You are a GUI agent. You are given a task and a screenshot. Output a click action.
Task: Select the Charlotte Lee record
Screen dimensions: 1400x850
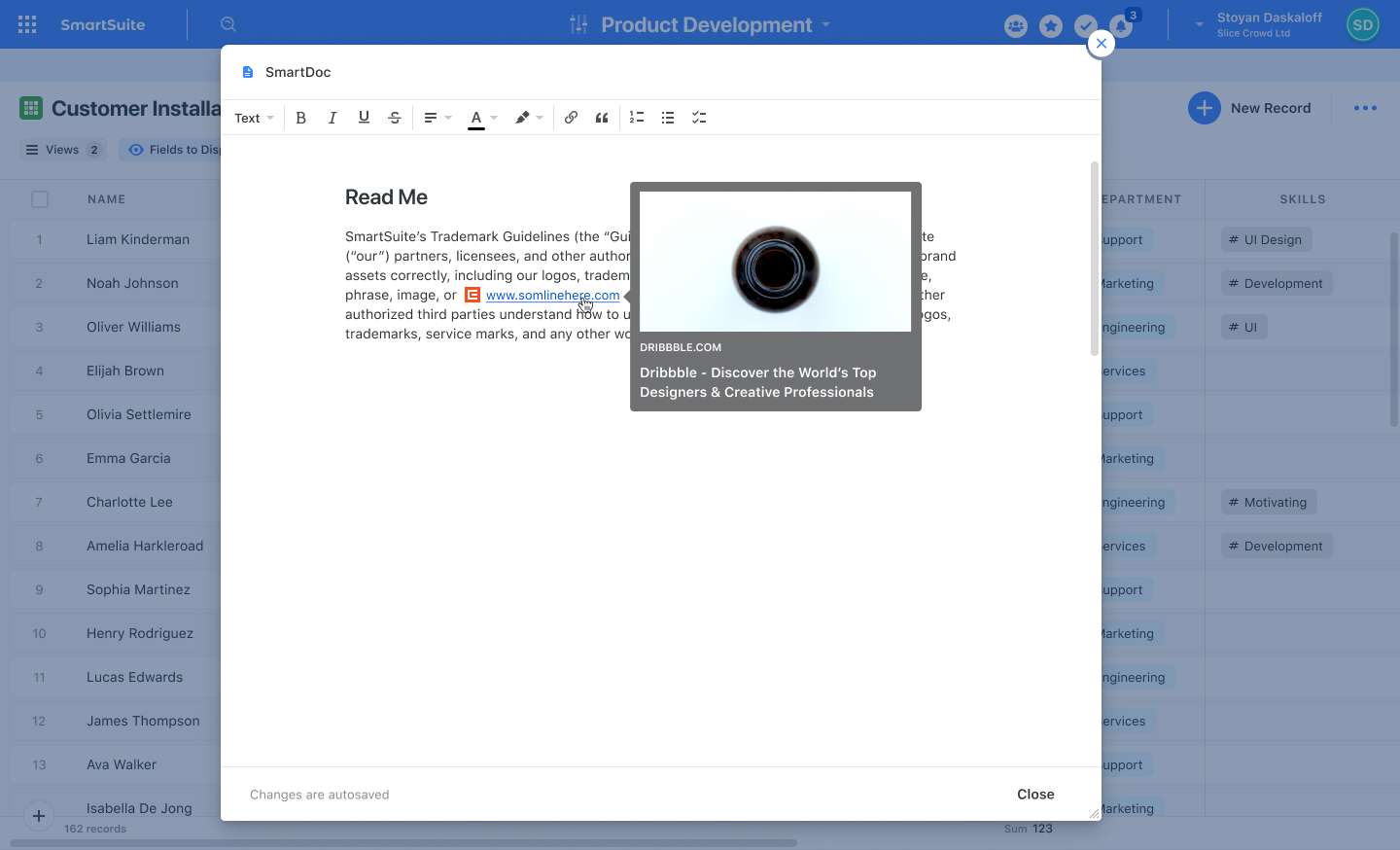pos(129,502)
